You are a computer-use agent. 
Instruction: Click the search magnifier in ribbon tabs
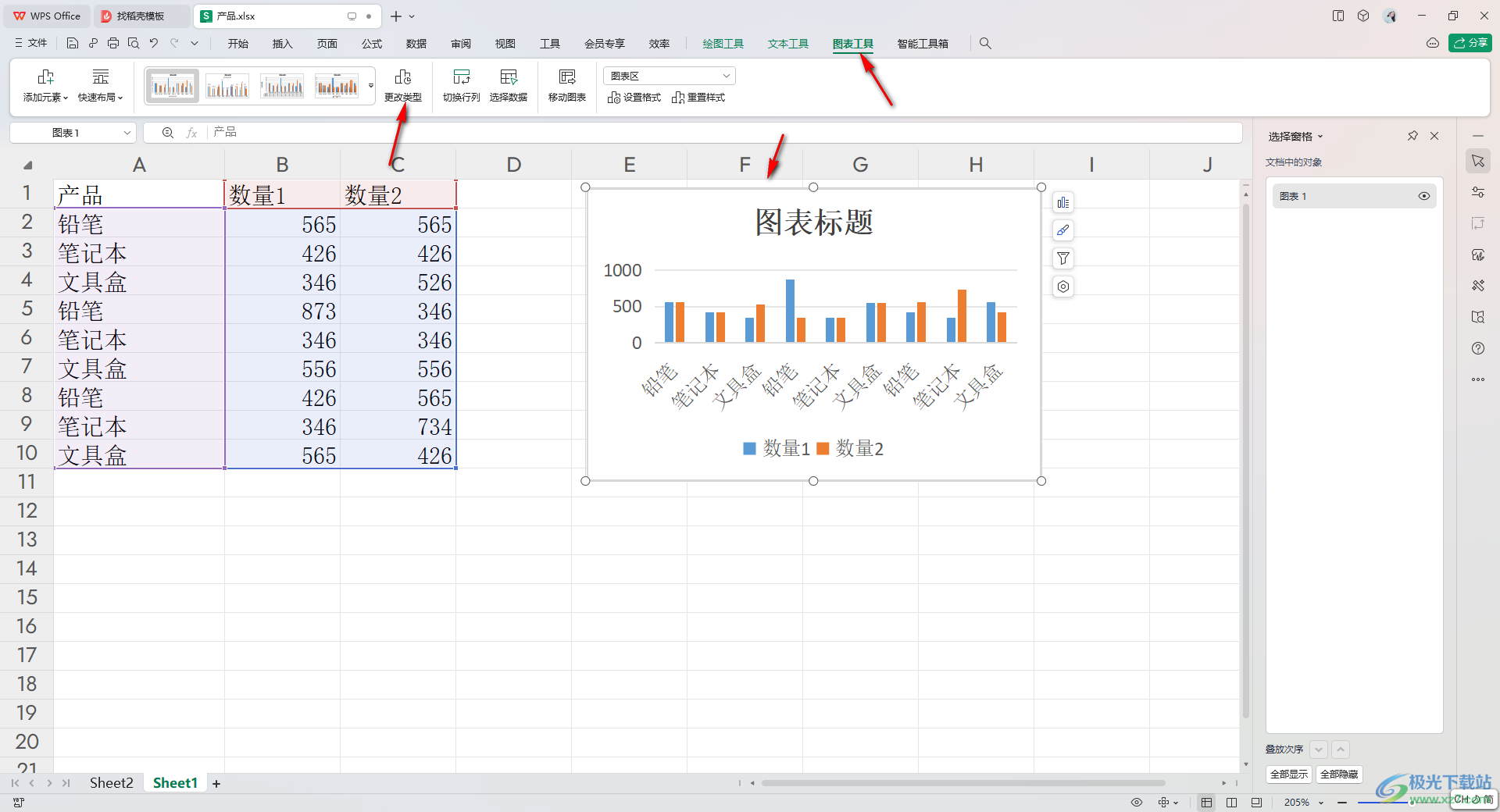coord(985,44)
